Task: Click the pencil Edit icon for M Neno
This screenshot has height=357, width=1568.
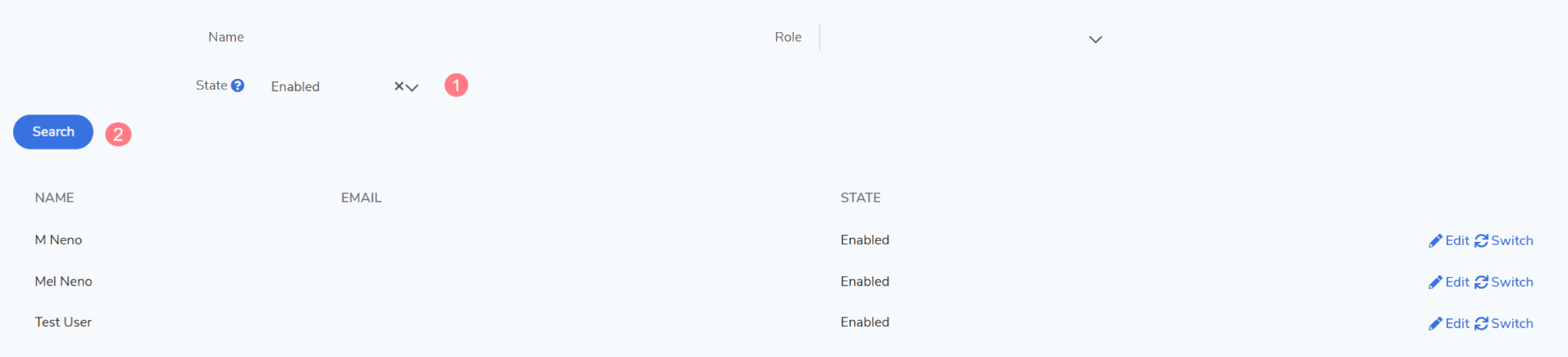Action: pos(1436,241)
